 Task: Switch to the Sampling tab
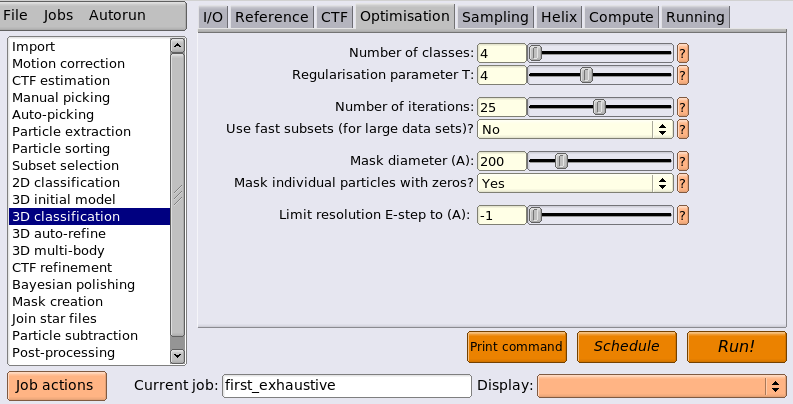[495, 17]
